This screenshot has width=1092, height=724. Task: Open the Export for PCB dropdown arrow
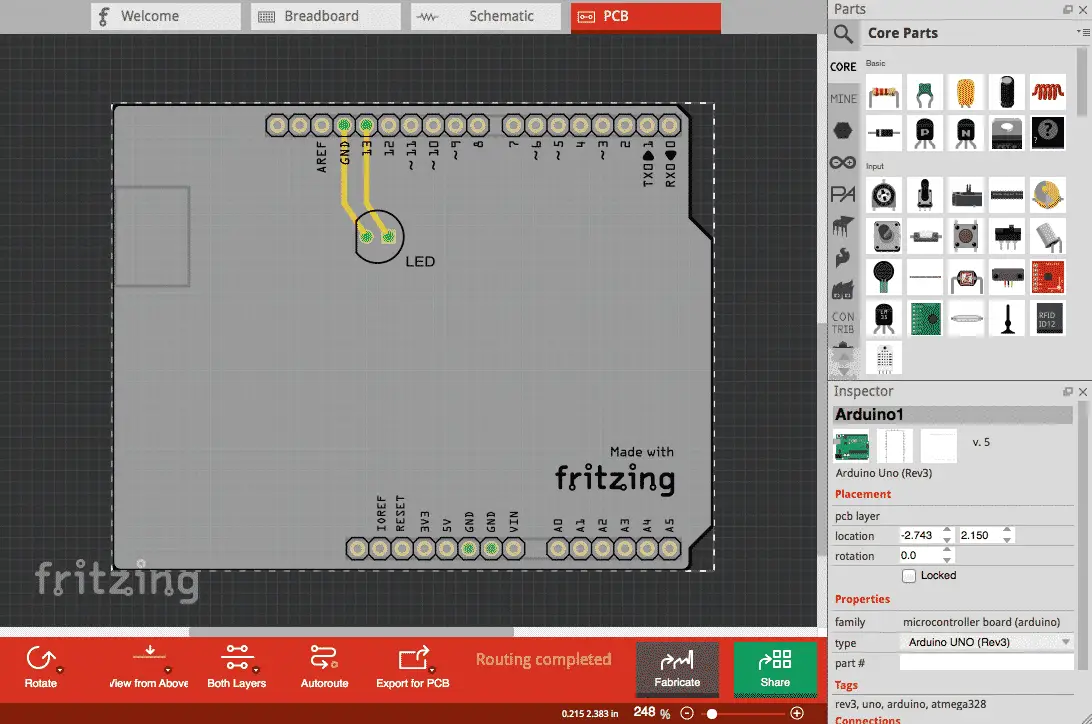[432, 670]
